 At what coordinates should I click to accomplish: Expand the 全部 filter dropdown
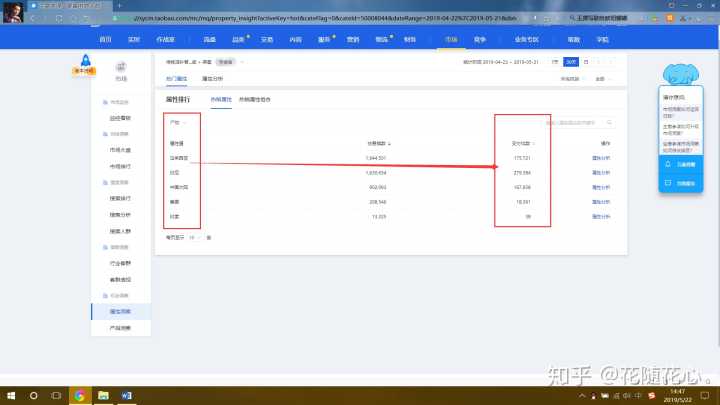[603, 79]
